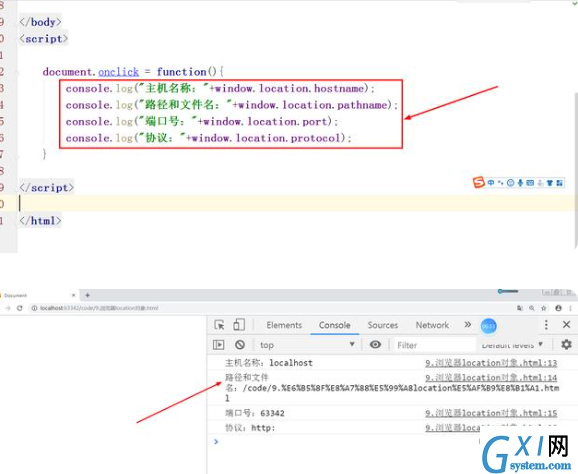Viewport: 578px width, 474px height.
Task: Click the console input prompt line
Action: pyautogui.click(x=347, y=442)
